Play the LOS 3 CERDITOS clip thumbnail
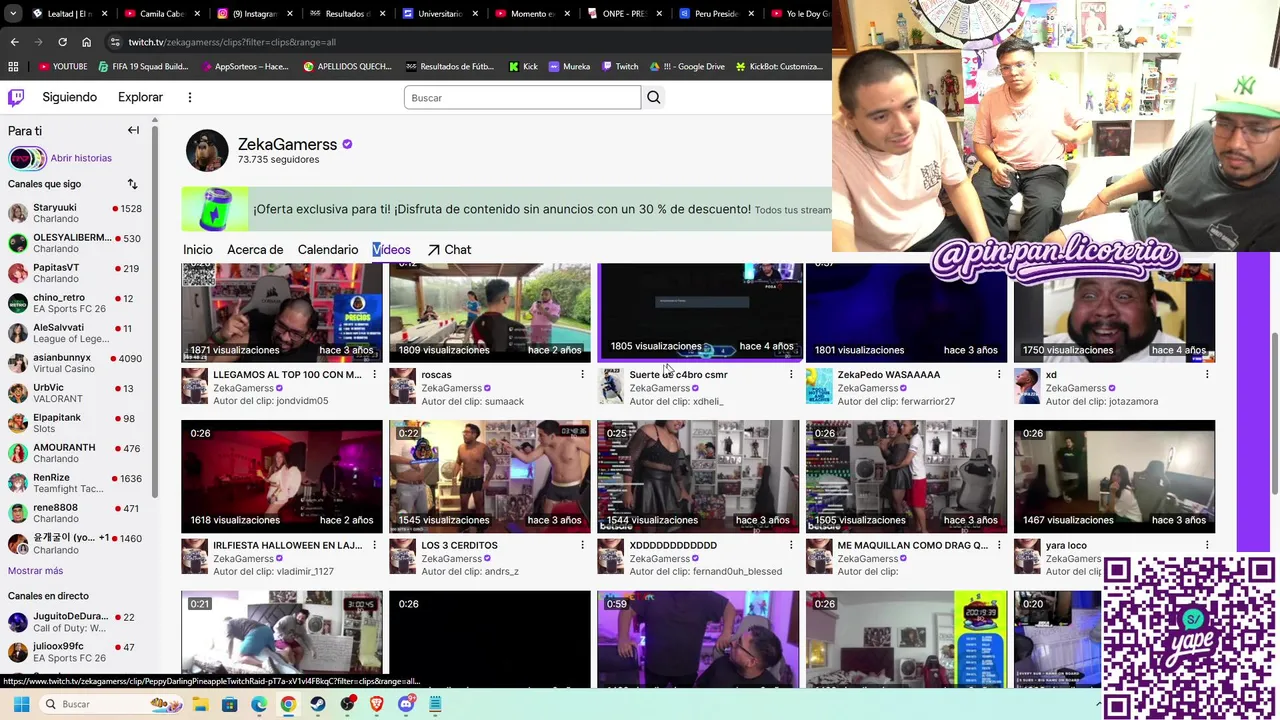Screen dimensions: 1280x720 tap(490, 476)
